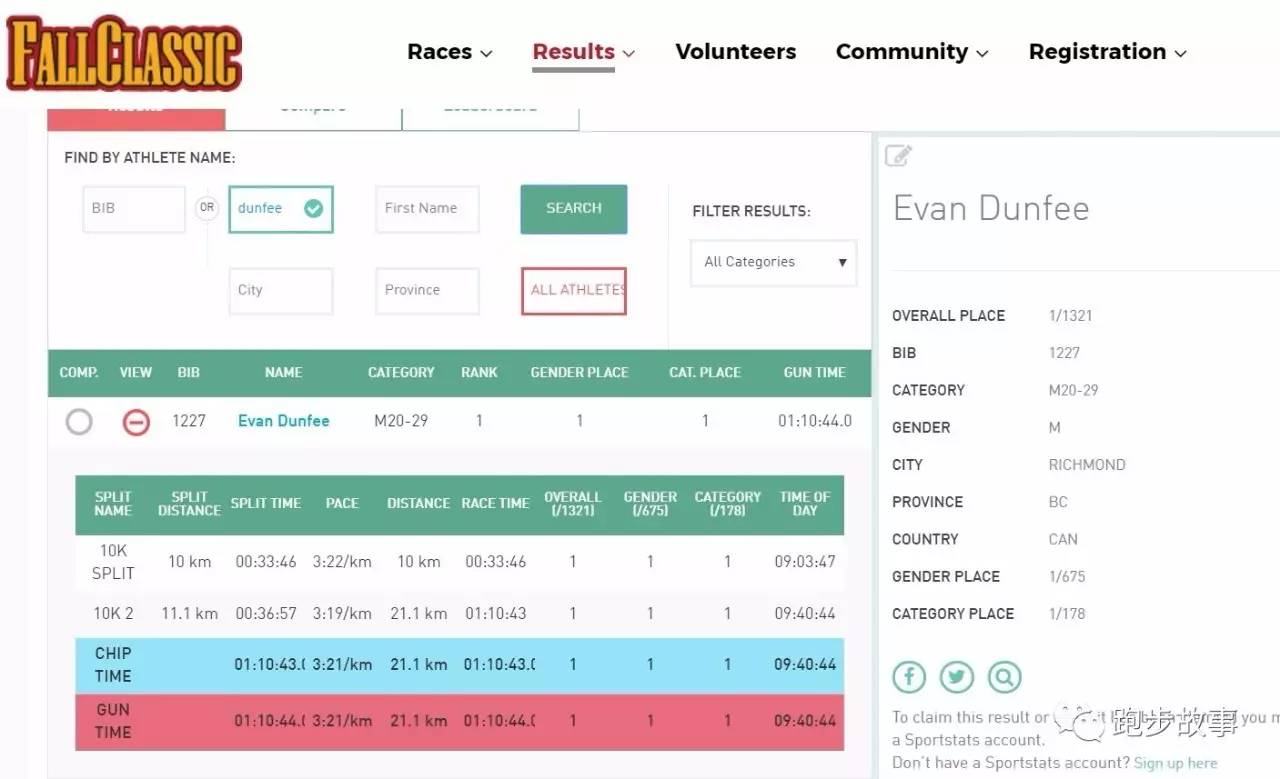Open Evan Dunfee athlete name link
The width and height of the screenshot is (1280, 779).
(283, 421)
